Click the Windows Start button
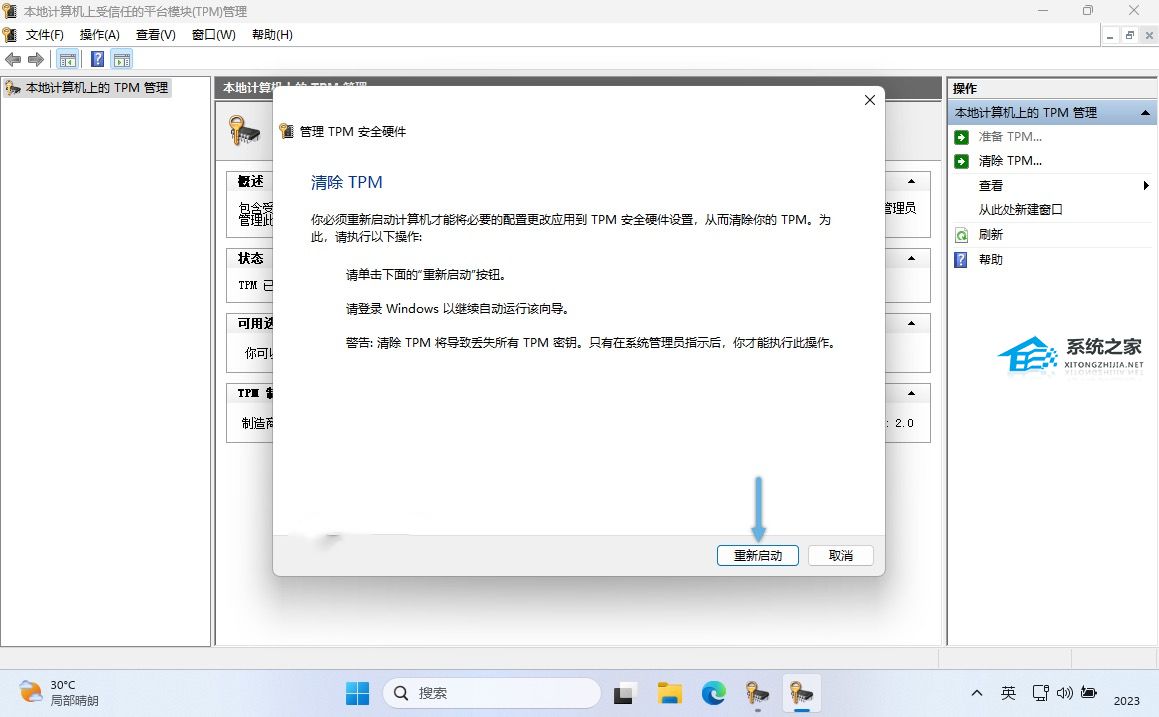Viewport: 1159px width, 717px height. pos(357,692)
